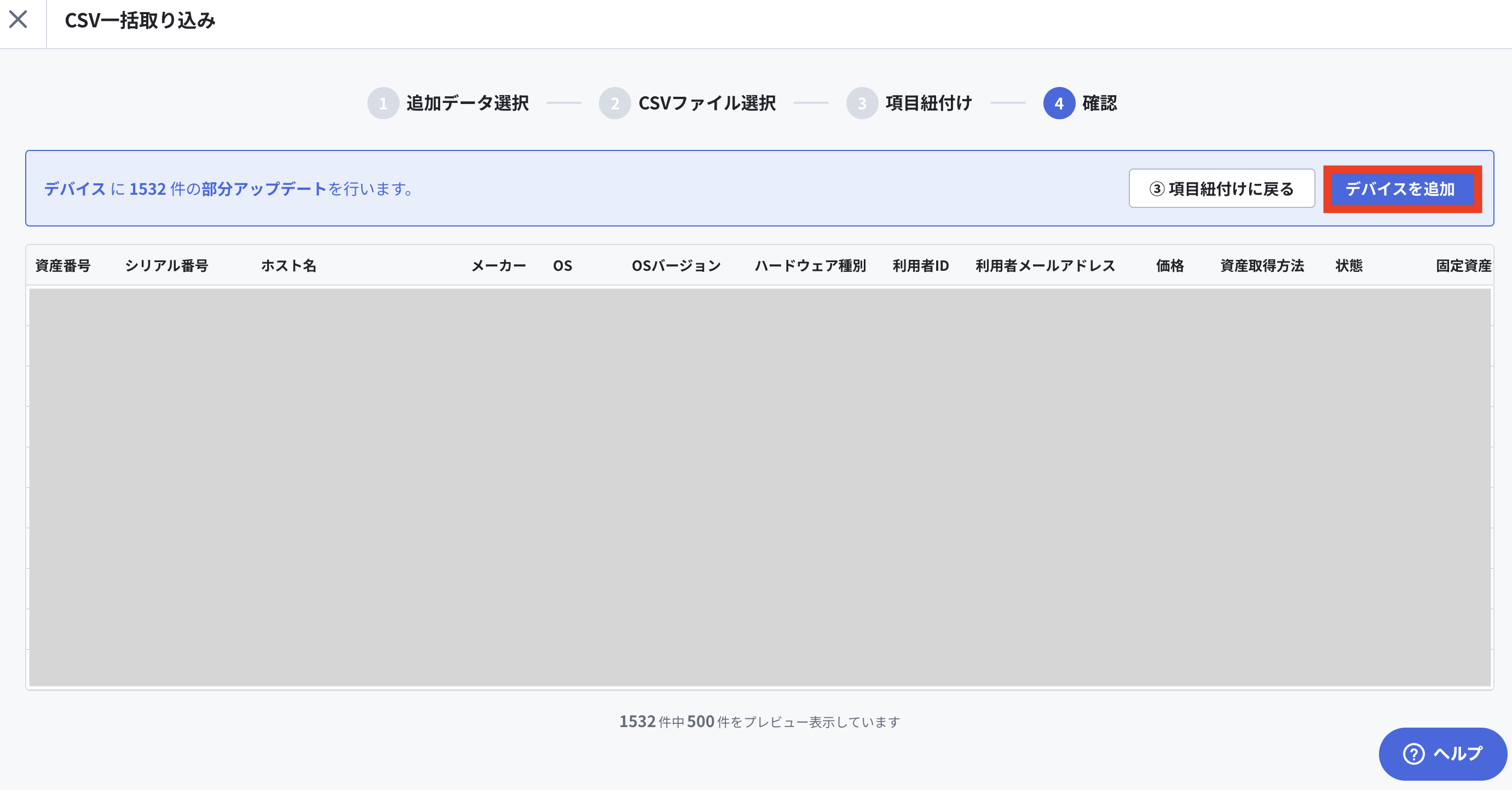
Task: Click the 状態 column header
Action: point(1349,266)
